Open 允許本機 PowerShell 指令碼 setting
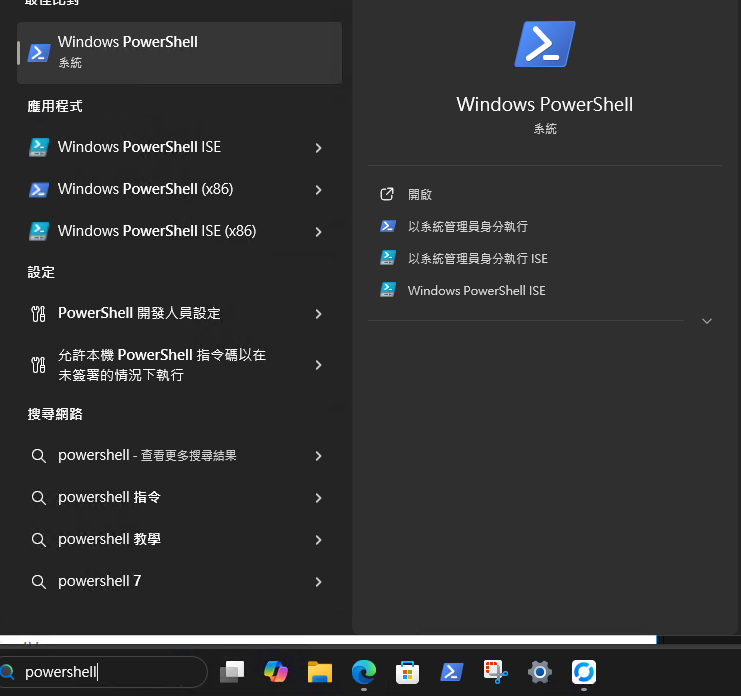 [x=179, y=365]
